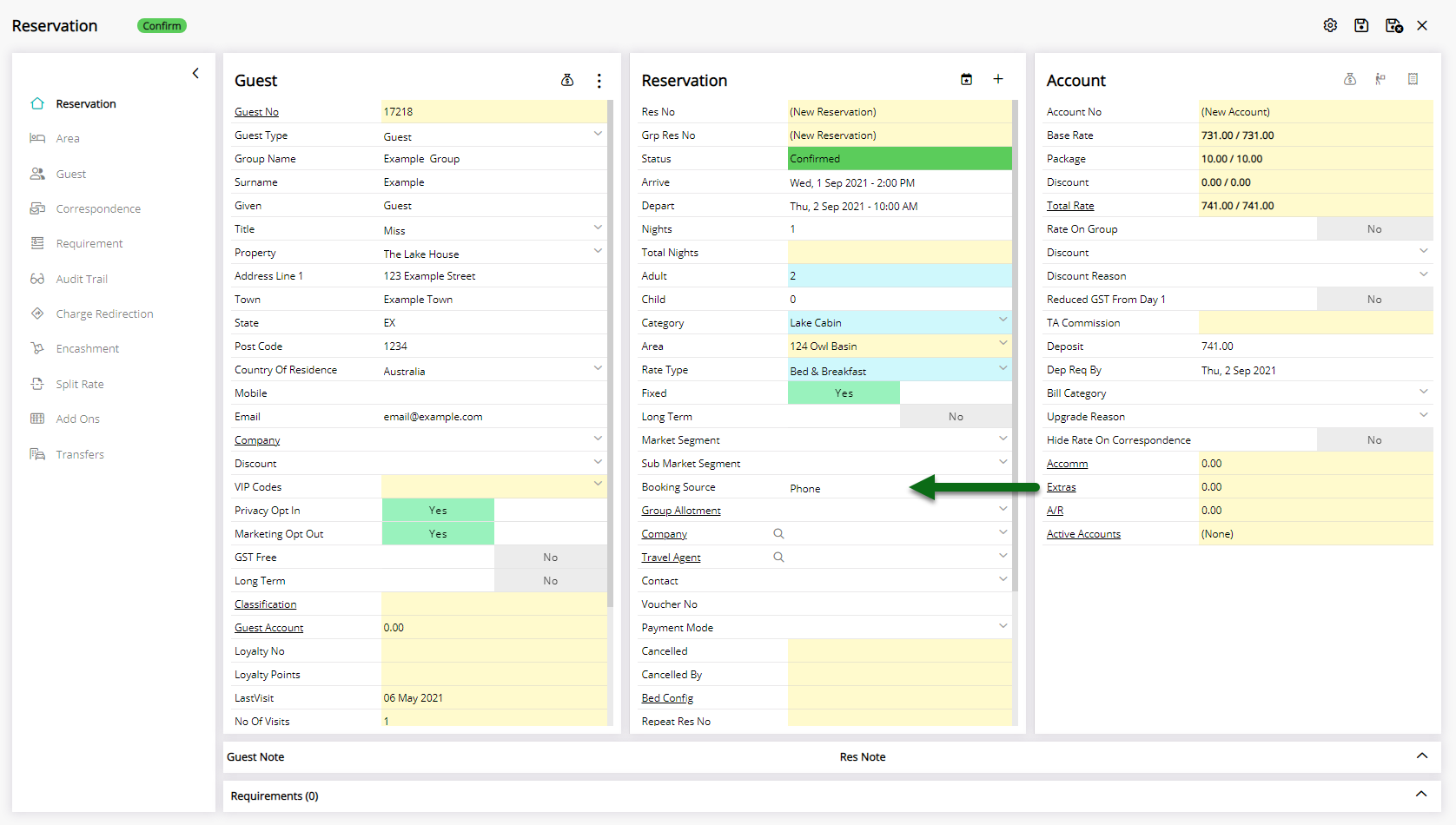Viewport: 1456px width, 825px height.
Task: Click the Confirm status badge
Action: coord(162,26)
